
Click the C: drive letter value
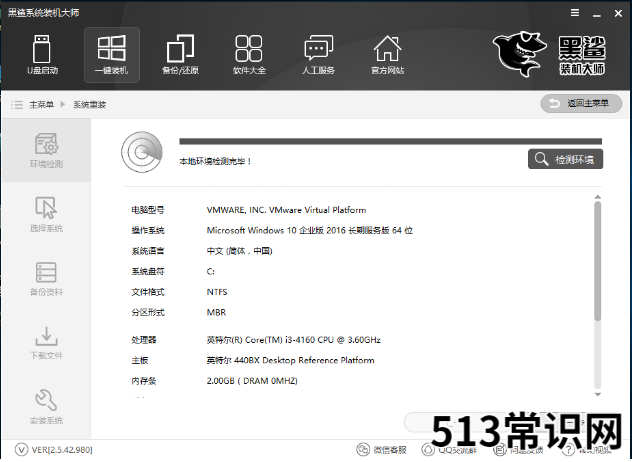pyautogui.click(x=210, y=272)
